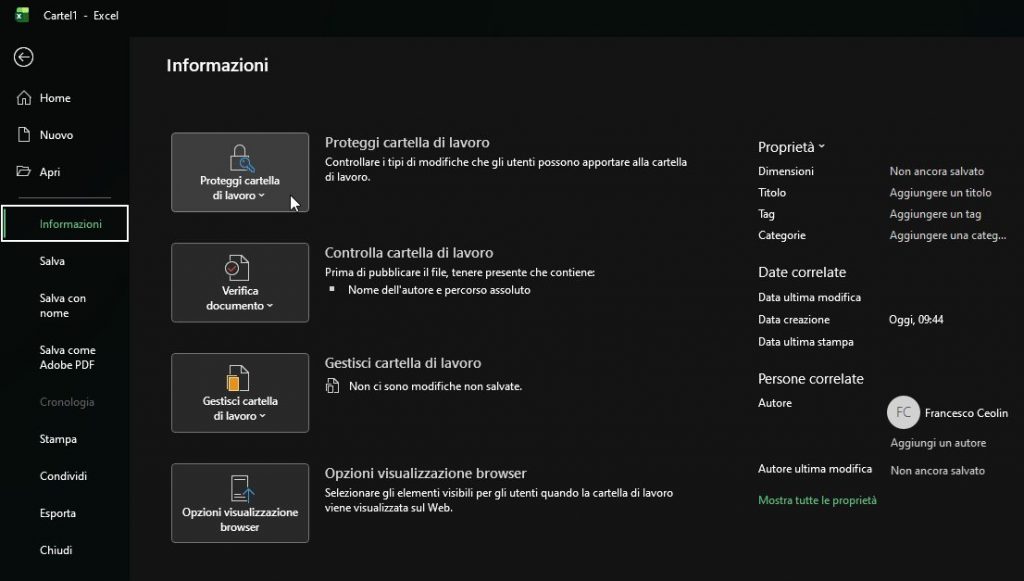
Task: Click the Data creazione value Oggi, 09:44
Action: [x=916, y=319]
